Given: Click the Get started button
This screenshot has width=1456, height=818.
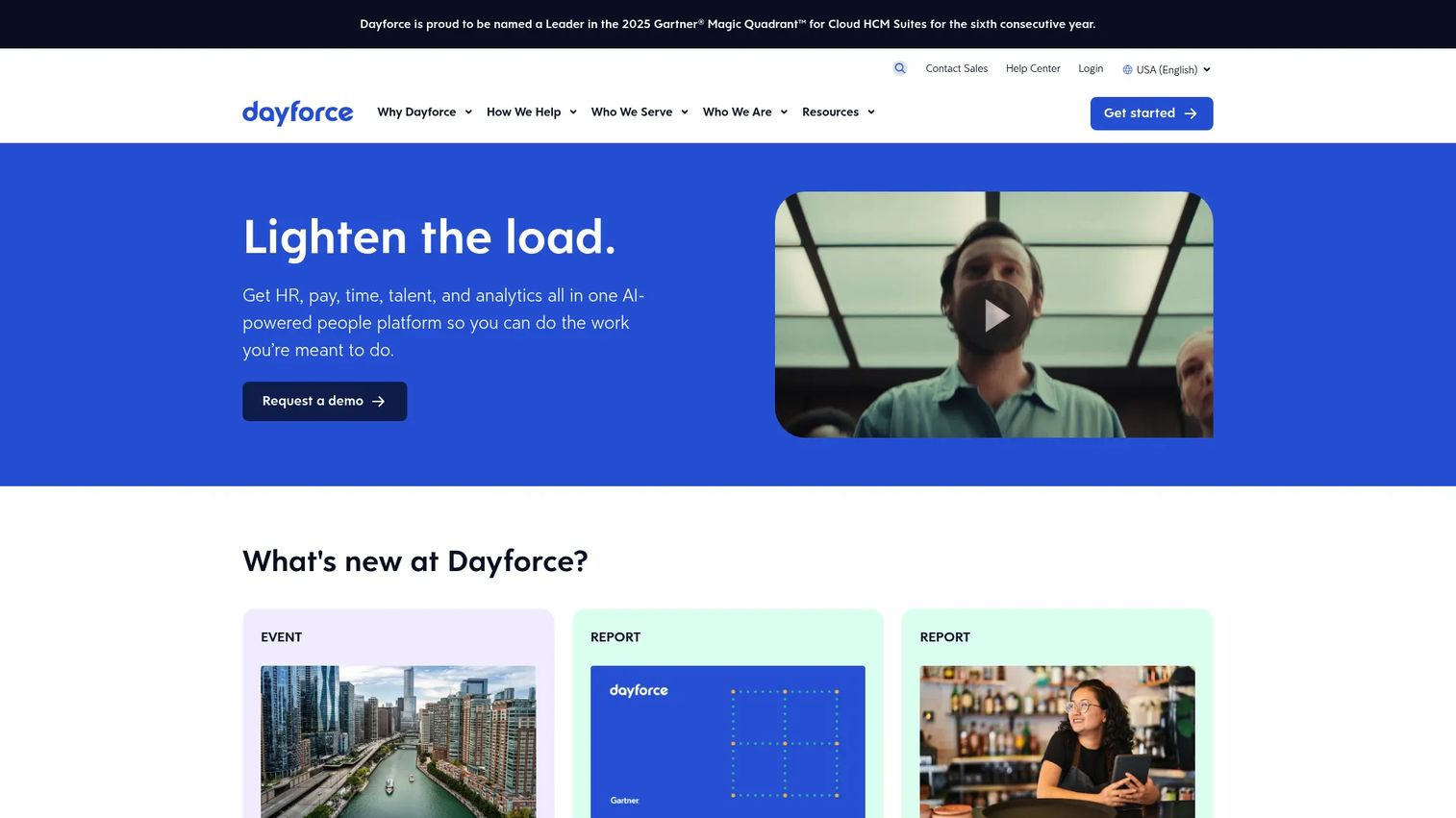Looking at the screenshot, I should (1151, 113).
